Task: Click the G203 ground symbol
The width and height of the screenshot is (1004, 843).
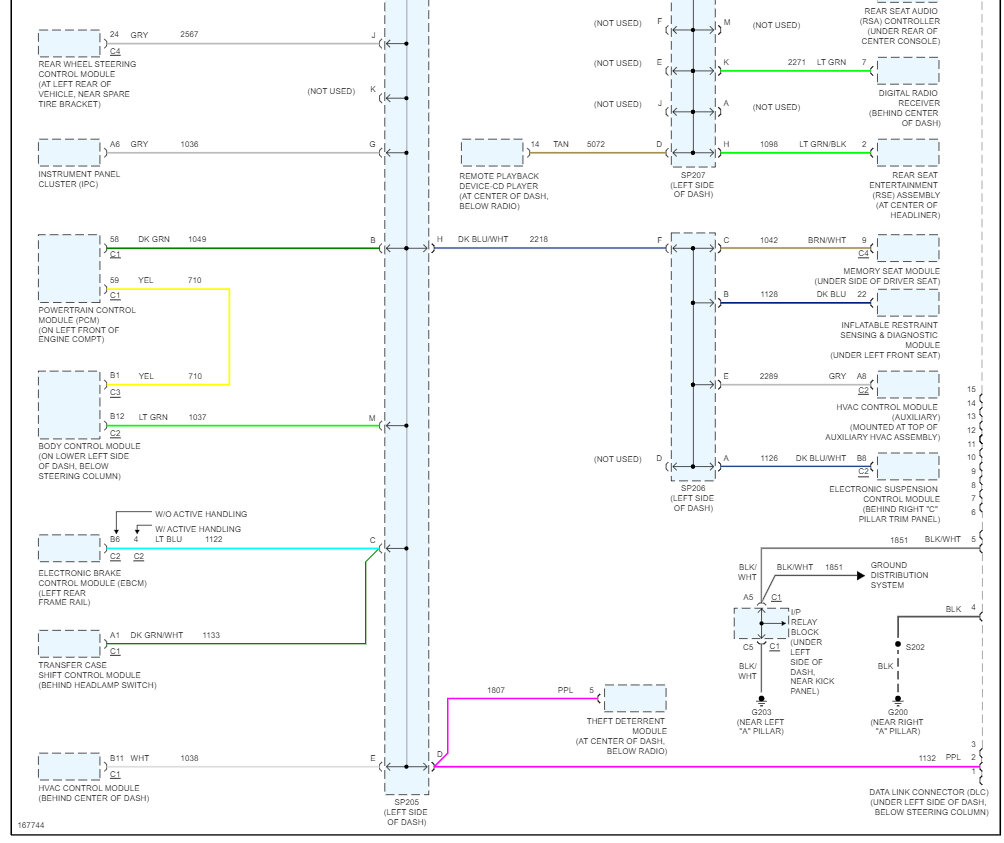Action: pos(761,700)
